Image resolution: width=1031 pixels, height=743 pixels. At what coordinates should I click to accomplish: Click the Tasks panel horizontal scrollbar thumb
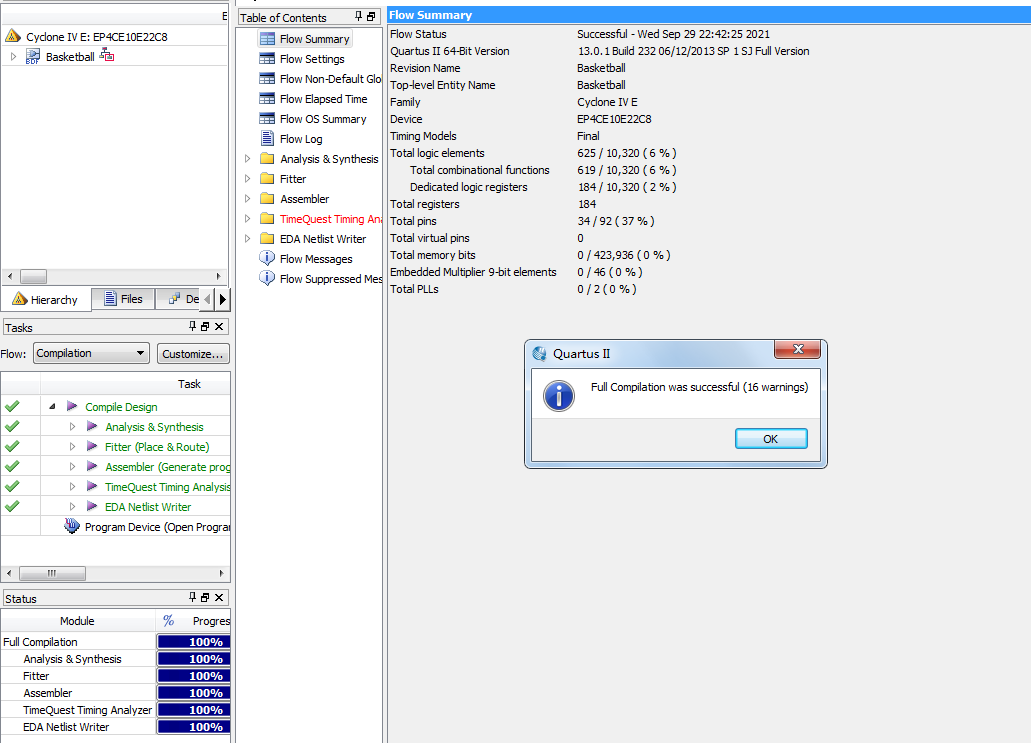tap(52, 574)
